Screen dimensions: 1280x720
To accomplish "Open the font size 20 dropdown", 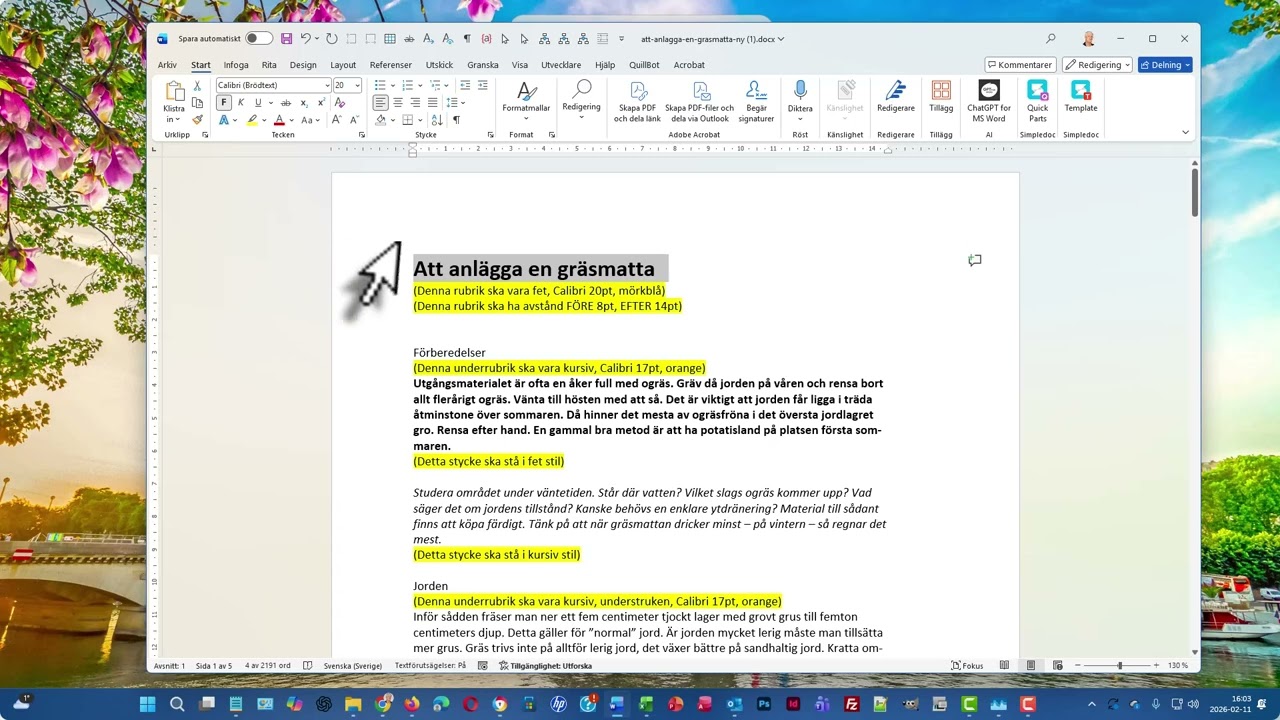I will 359,85.
